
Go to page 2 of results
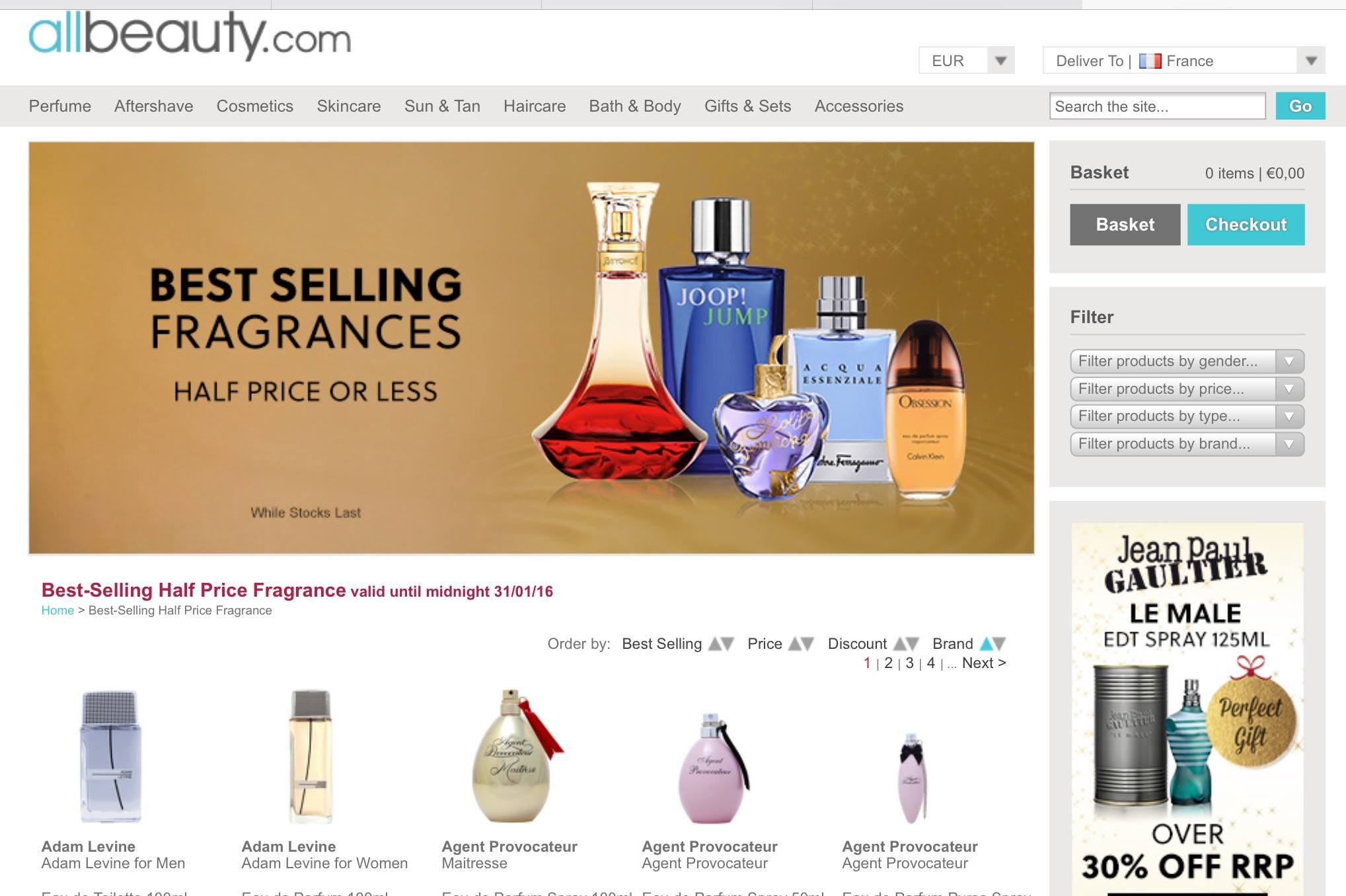coord(888,663)
